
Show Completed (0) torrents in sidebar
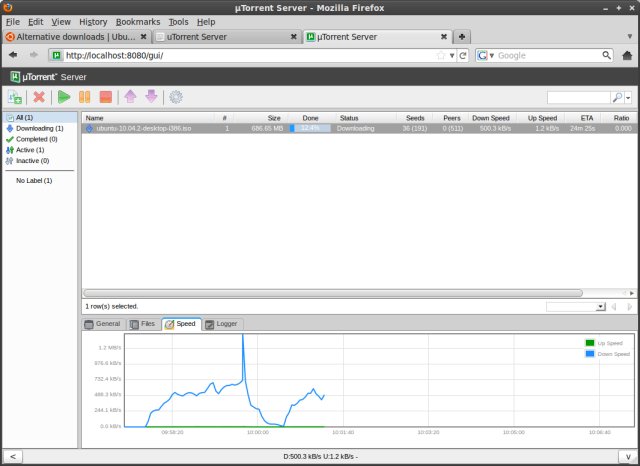[x=36, y=139]
